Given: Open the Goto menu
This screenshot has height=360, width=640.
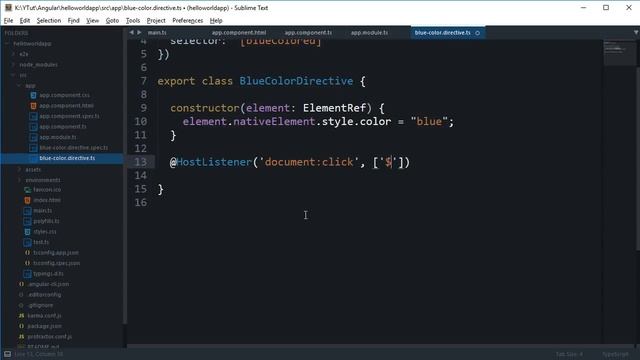Looking at the screenshot, I should [112, 20].
